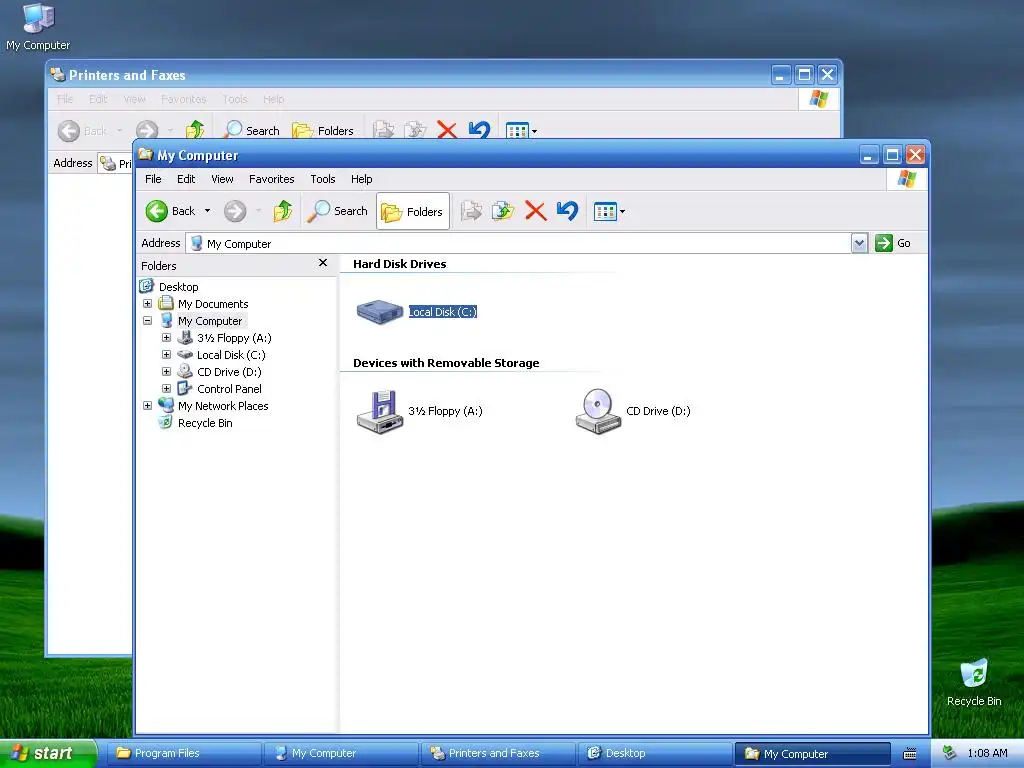The width and height of the screenshot is (1024, 768).
Task: Click the Forward arrow in My Computer
Action: (235, 211)
